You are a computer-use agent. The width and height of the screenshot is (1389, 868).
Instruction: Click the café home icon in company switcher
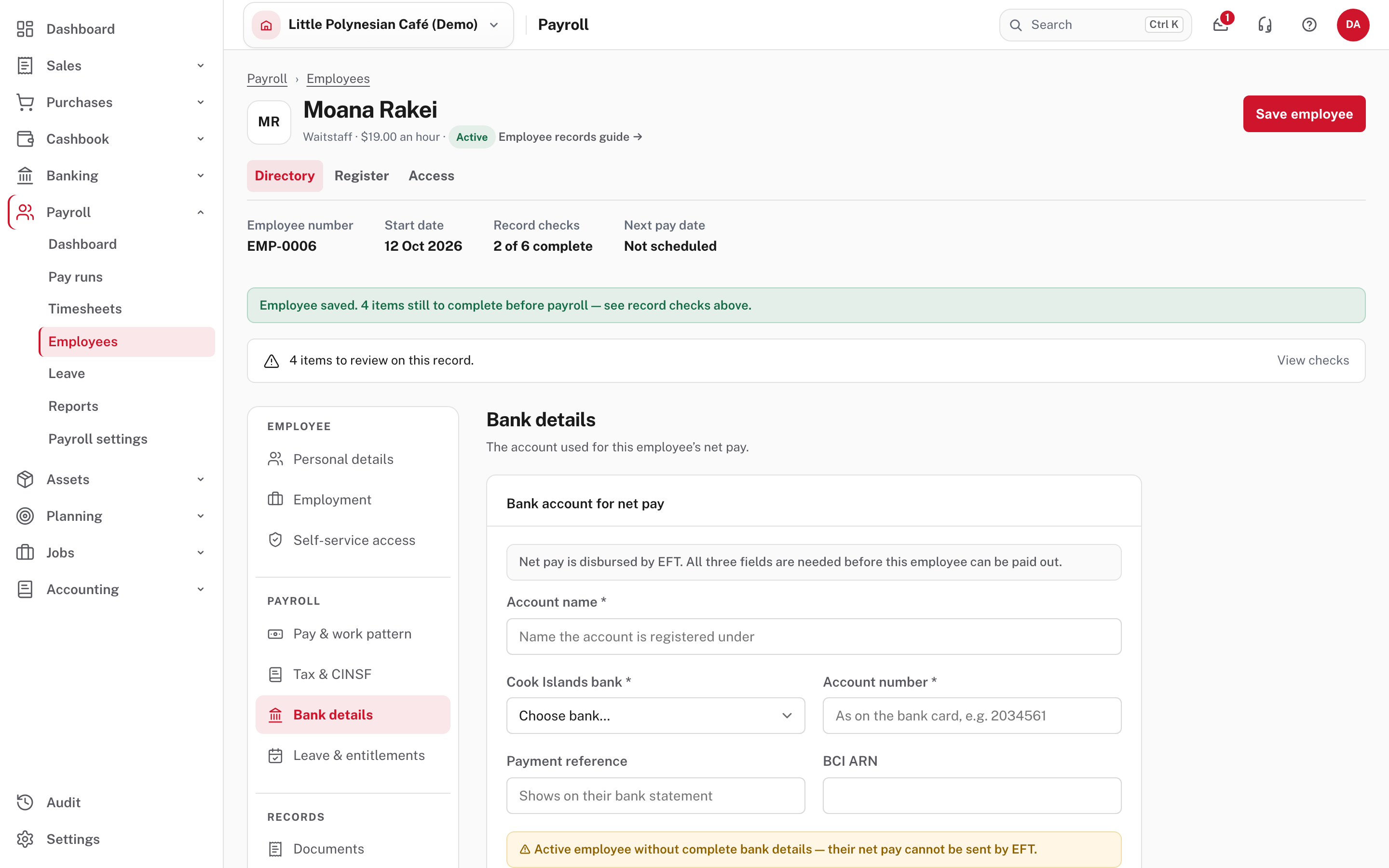click(x=266, y=25)
